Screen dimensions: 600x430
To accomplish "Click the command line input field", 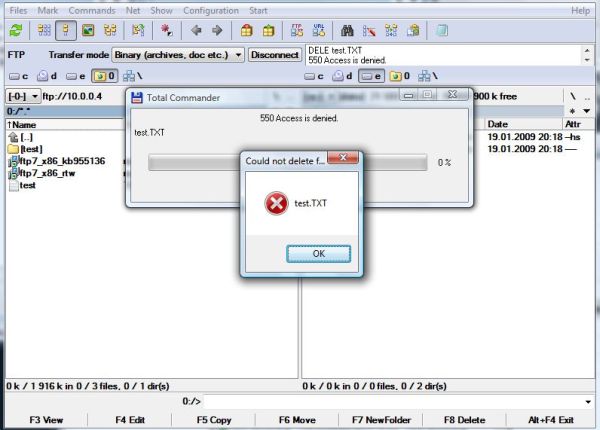I will pos(393,402).
